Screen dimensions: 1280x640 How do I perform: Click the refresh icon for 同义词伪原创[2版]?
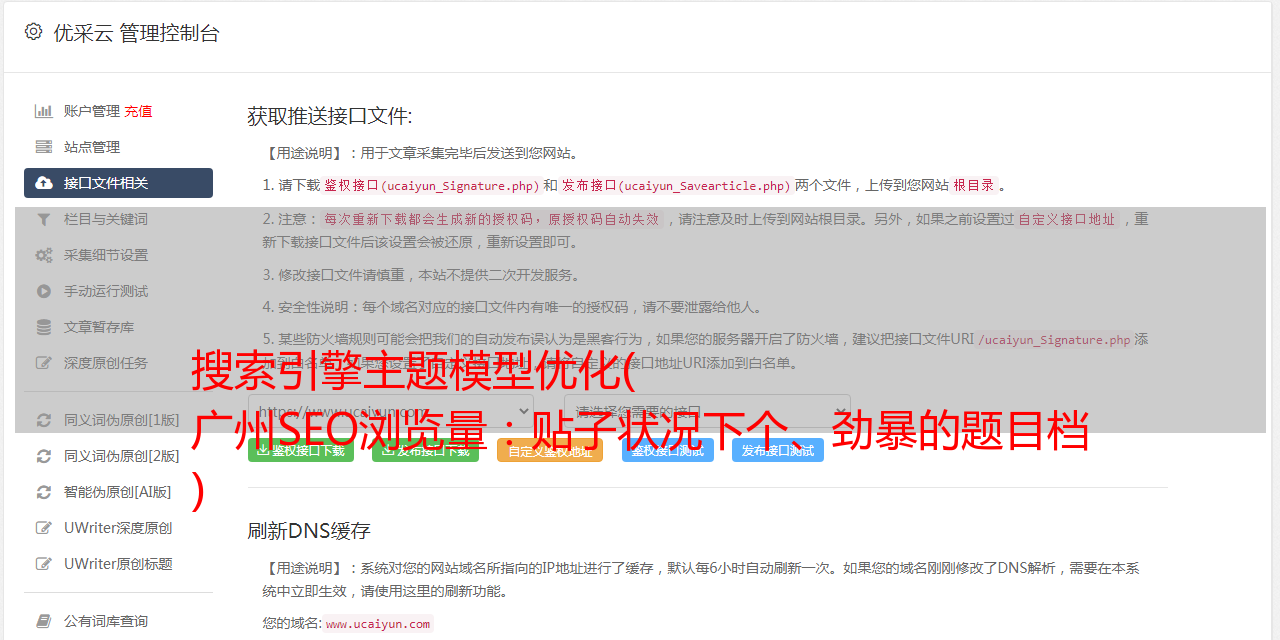44,456
